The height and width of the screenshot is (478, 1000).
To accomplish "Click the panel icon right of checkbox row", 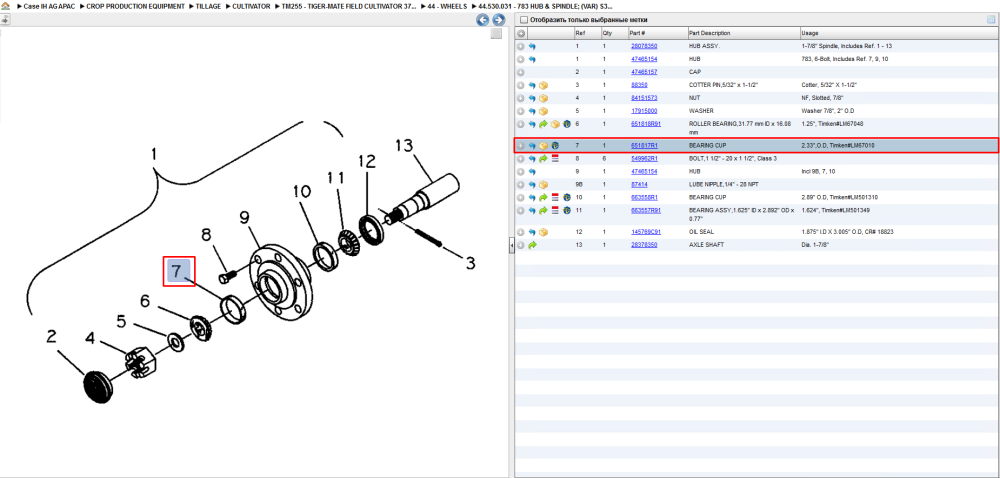I will point(992,20).
